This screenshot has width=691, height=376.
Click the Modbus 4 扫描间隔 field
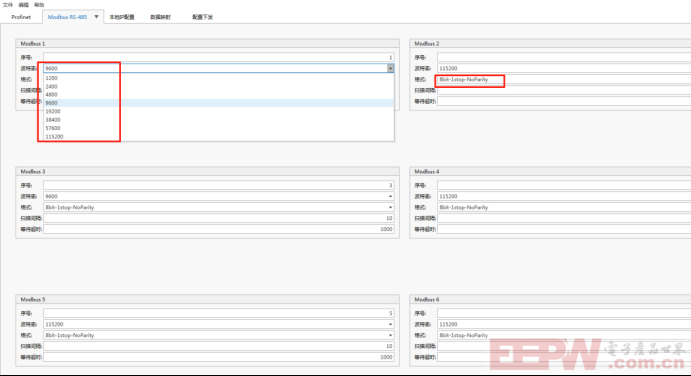[x=564, y=218]
